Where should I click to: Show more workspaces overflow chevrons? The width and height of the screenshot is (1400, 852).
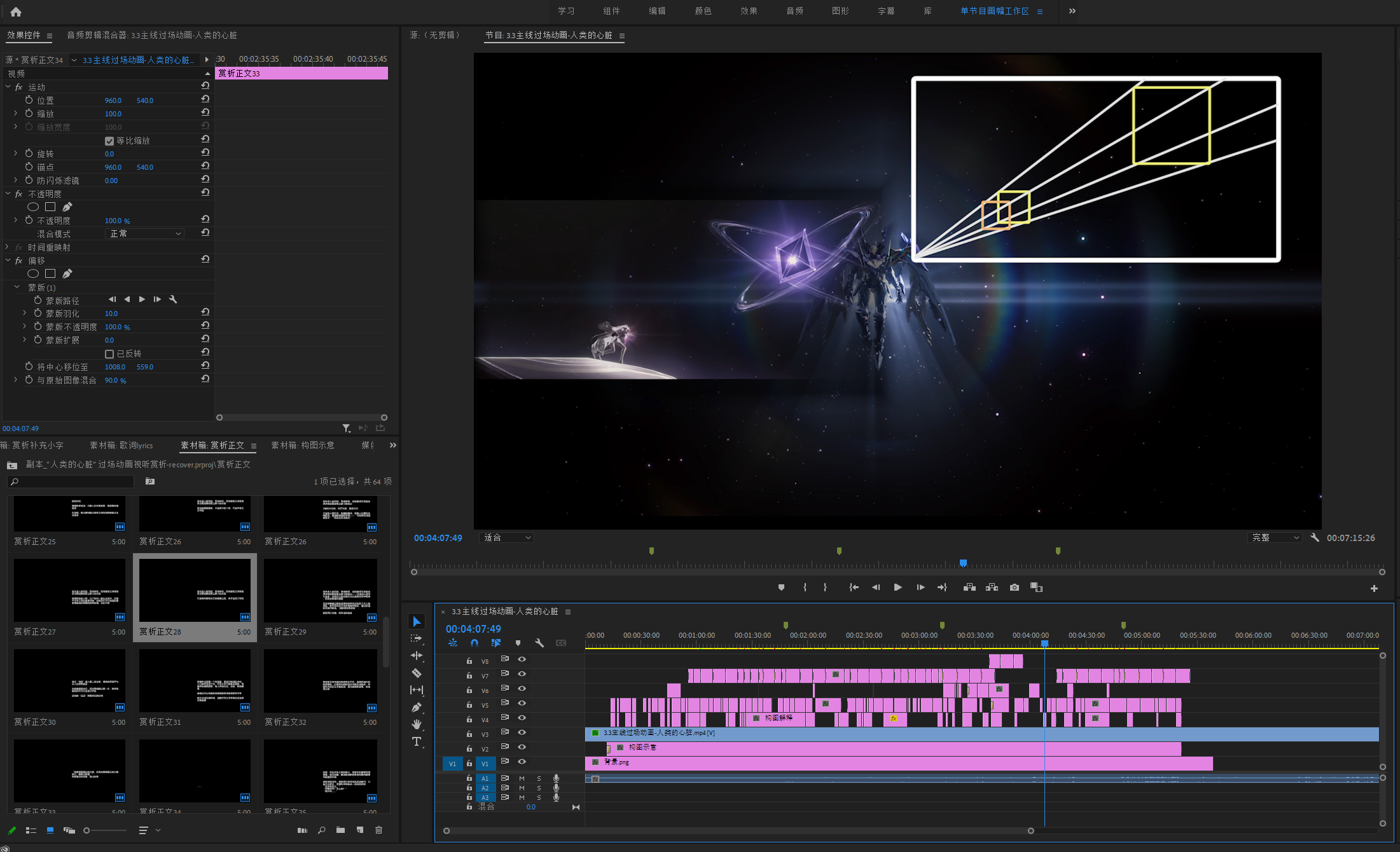(x=1072, y=11)
